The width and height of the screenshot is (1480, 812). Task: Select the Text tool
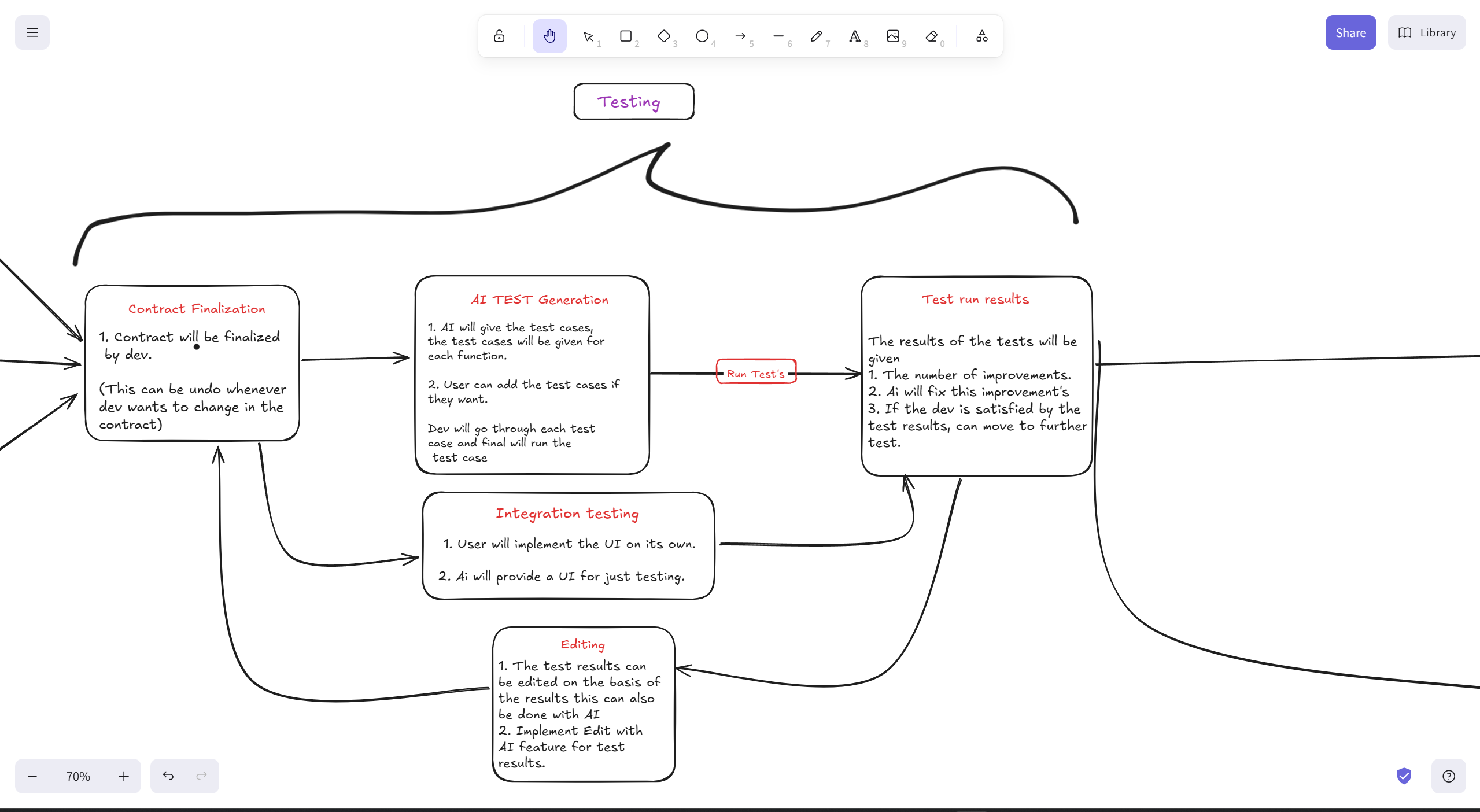pos(855,36)
